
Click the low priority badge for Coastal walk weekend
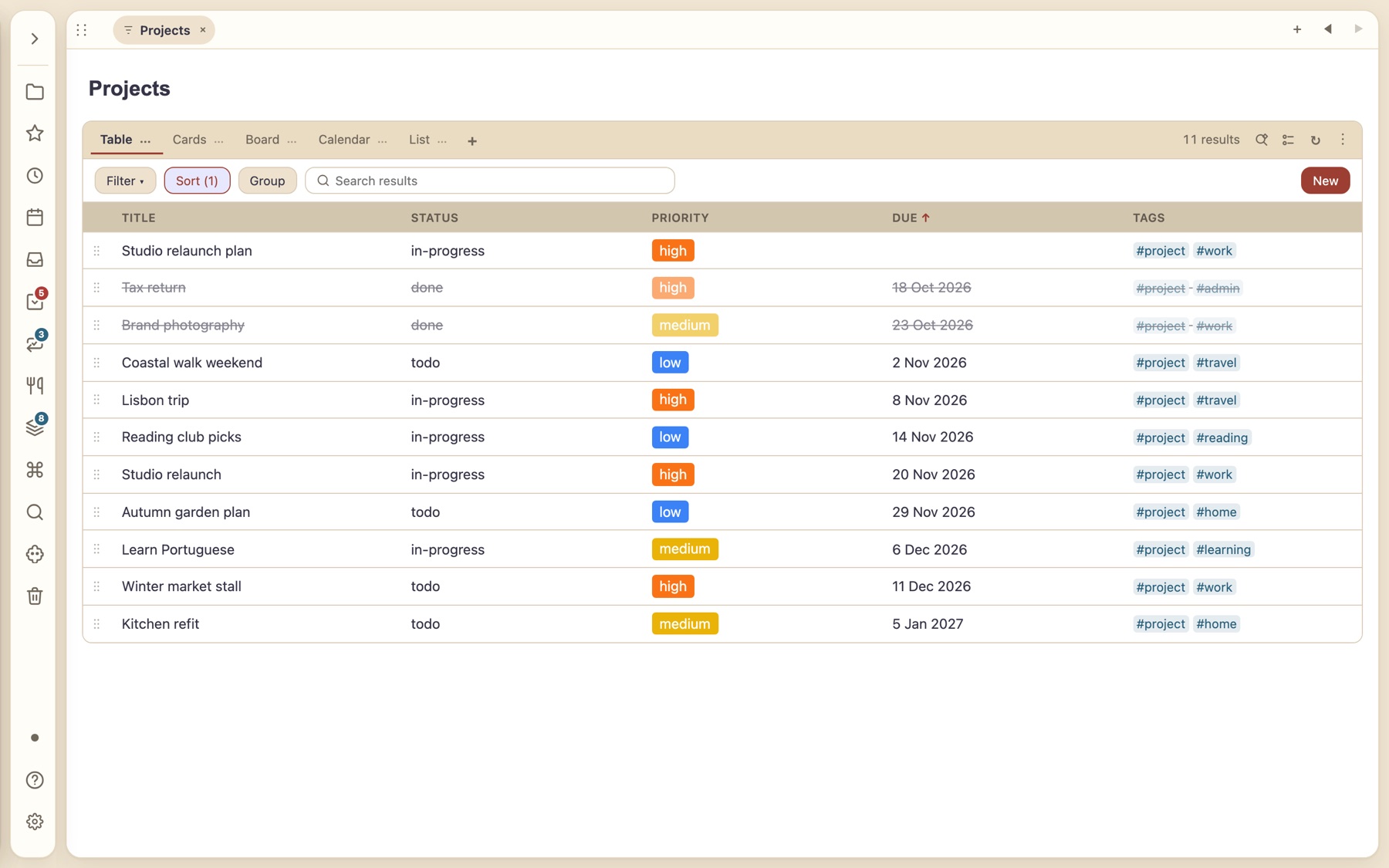670,363
